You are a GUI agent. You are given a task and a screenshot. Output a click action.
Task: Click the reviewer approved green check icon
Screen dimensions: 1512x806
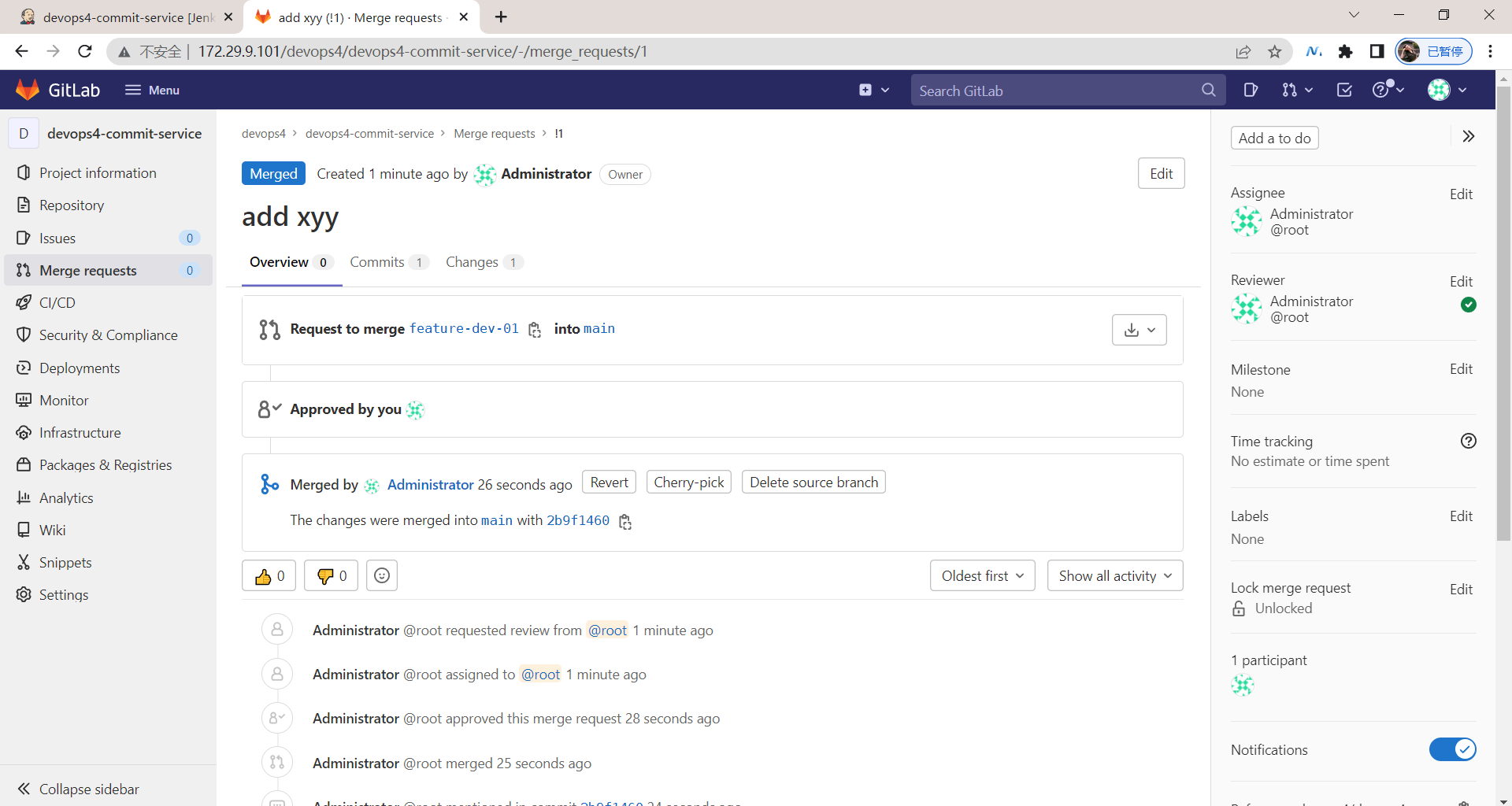coord(1469,305)
